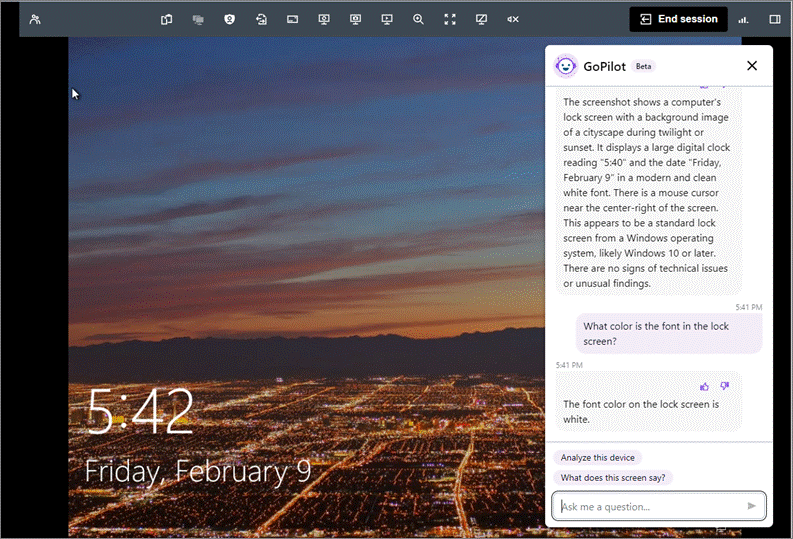Click the grayed-out multi-monitor icon
The height and width of the screenshot is (539, 793).
[198, 19]
